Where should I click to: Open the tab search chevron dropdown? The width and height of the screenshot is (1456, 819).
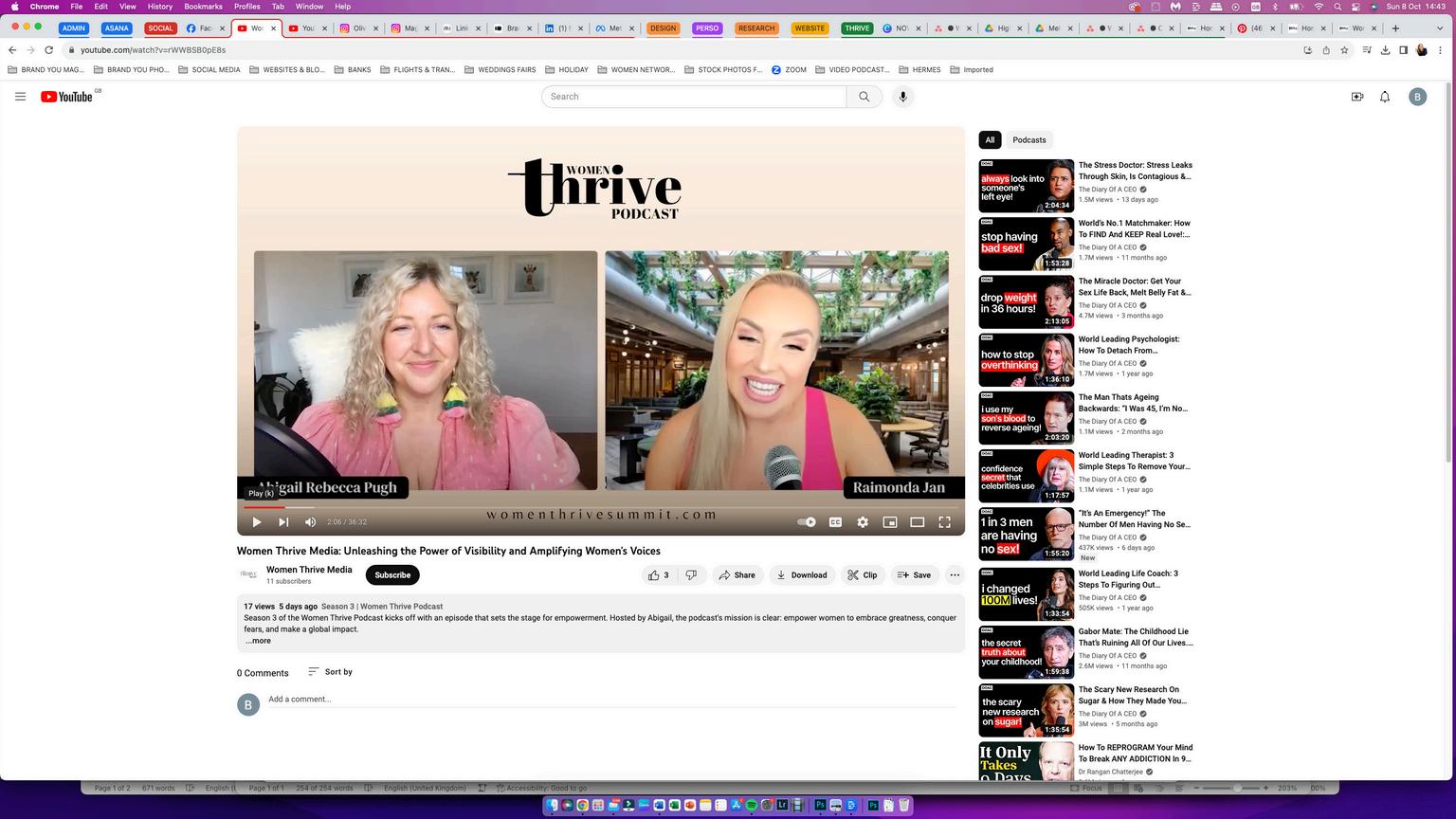pyautogui.click(x=1442, y=28)
